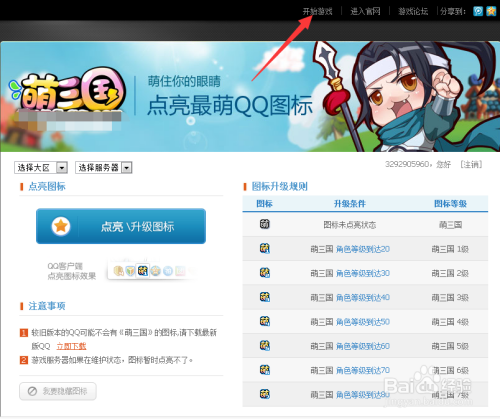Click the highlighted 萌 icon in QQ client preview
The height and width of the screenshot is (419, 500).
point(143,270)
